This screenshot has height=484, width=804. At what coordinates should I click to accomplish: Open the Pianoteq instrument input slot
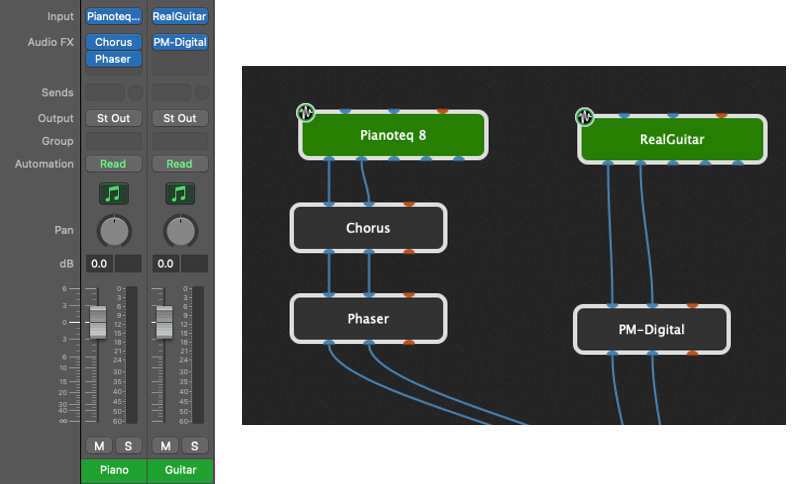coord(113,16)
